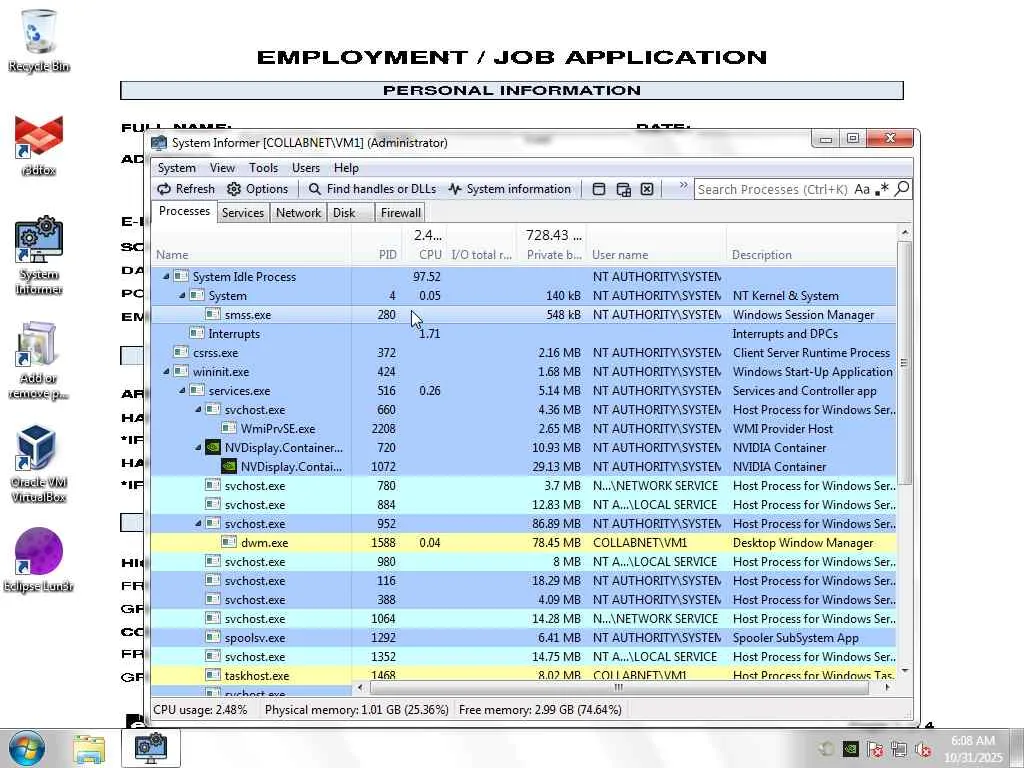The height and width of the screenshot is (768, 1024).
Task: Sort by the Private bytes column
Action: coord(551,245)
